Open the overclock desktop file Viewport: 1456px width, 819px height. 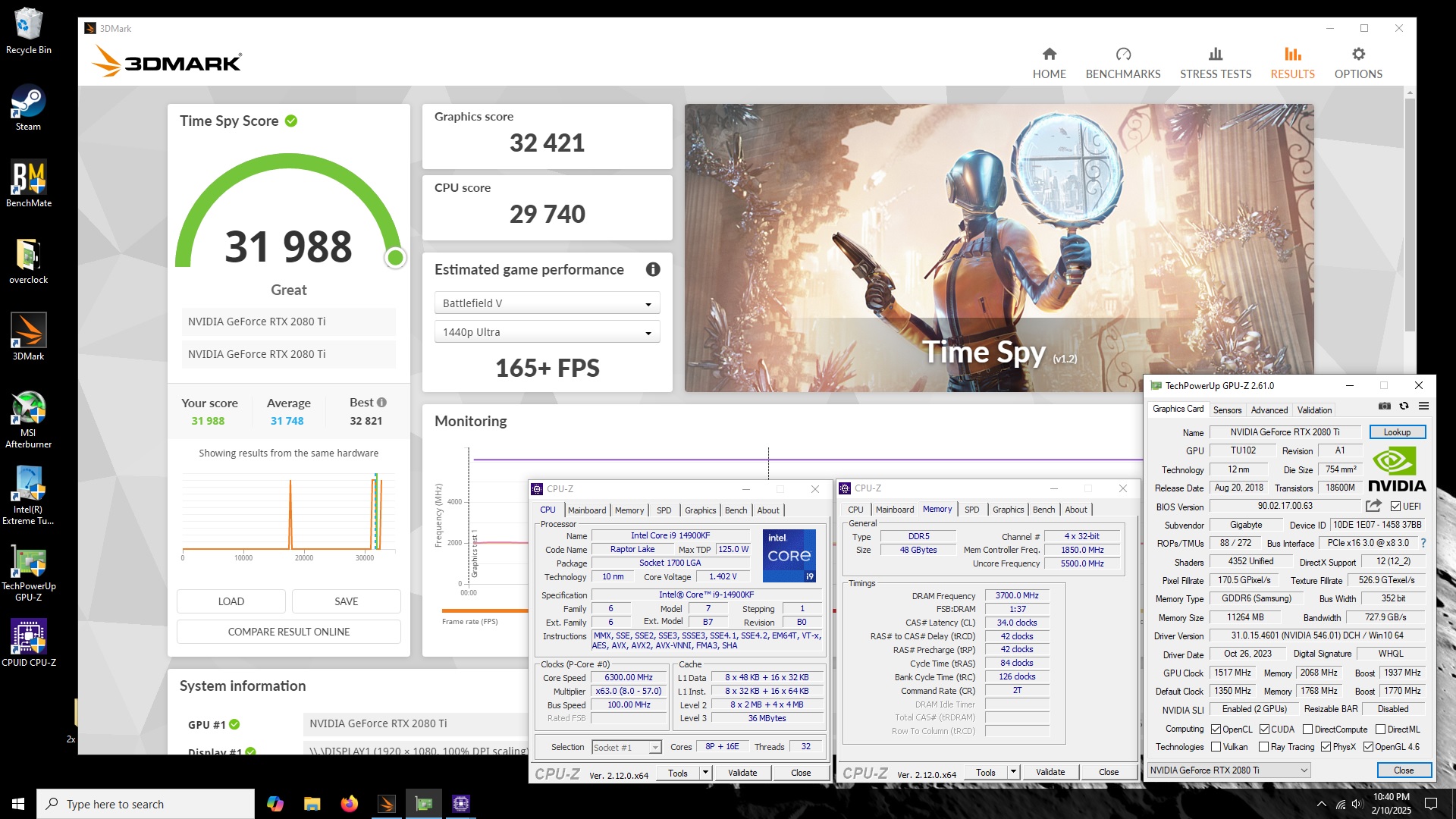coord(29,260)
